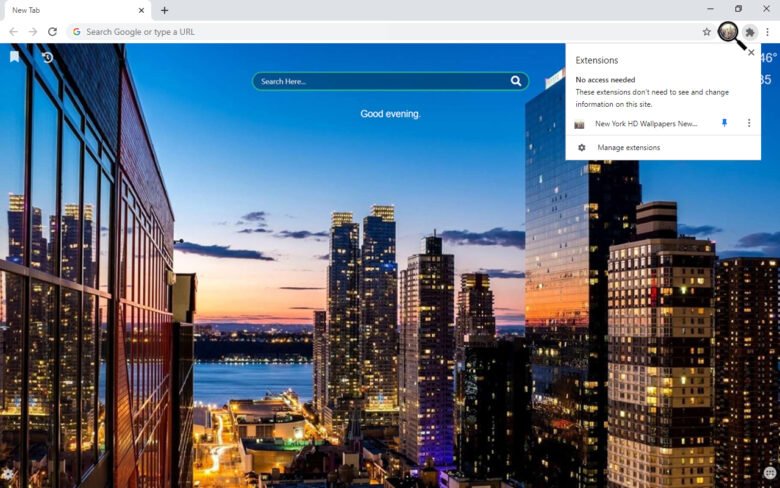
Task: Open more actions for New York HD Wallpapers
Action: pos(749,123)
